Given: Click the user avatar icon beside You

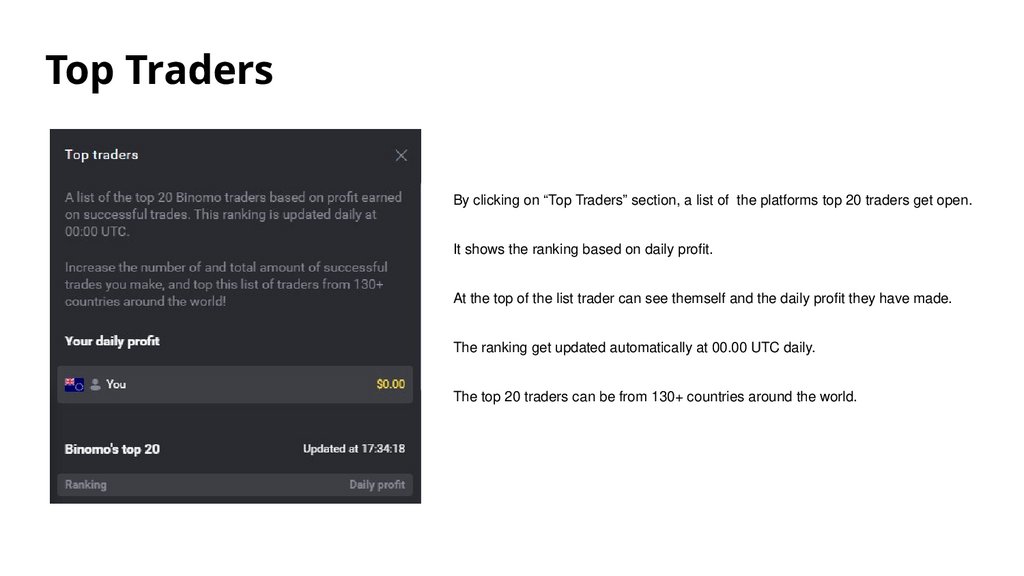Looking at the screenshot, I should pos(95,384).
